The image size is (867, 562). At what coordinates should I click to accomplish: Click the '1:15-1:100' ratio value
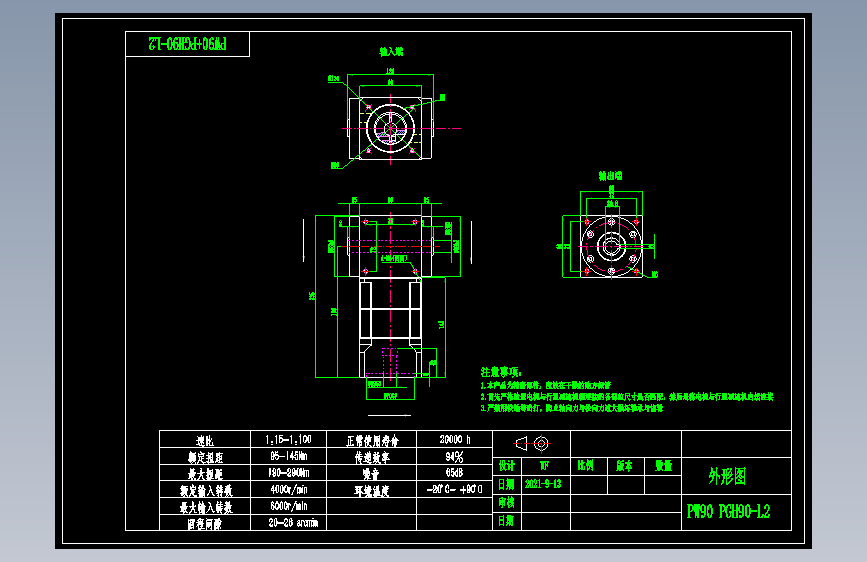tap(288, 440)
